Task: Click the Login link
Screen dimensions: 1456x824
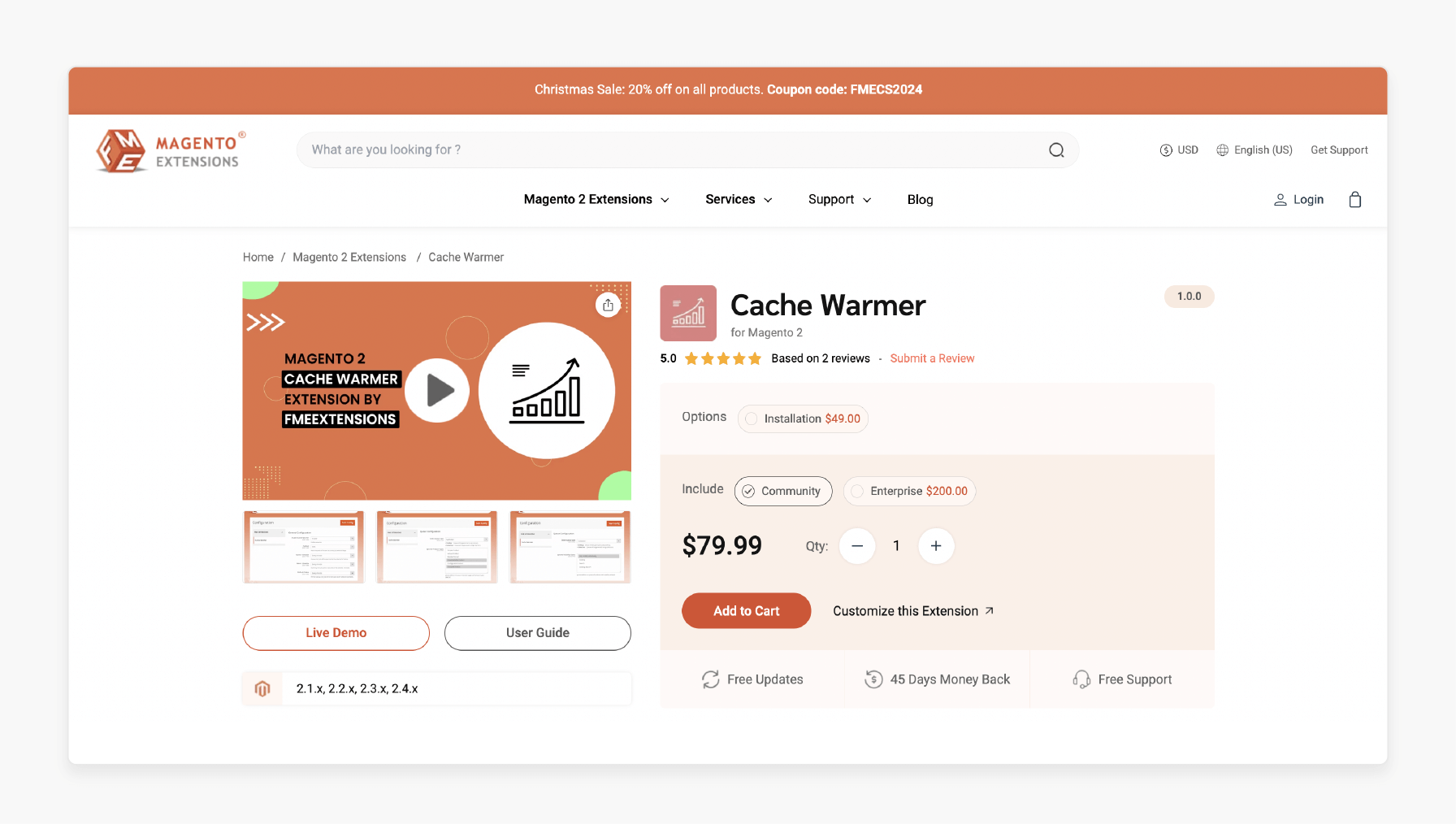Action: click(1298, 200)
